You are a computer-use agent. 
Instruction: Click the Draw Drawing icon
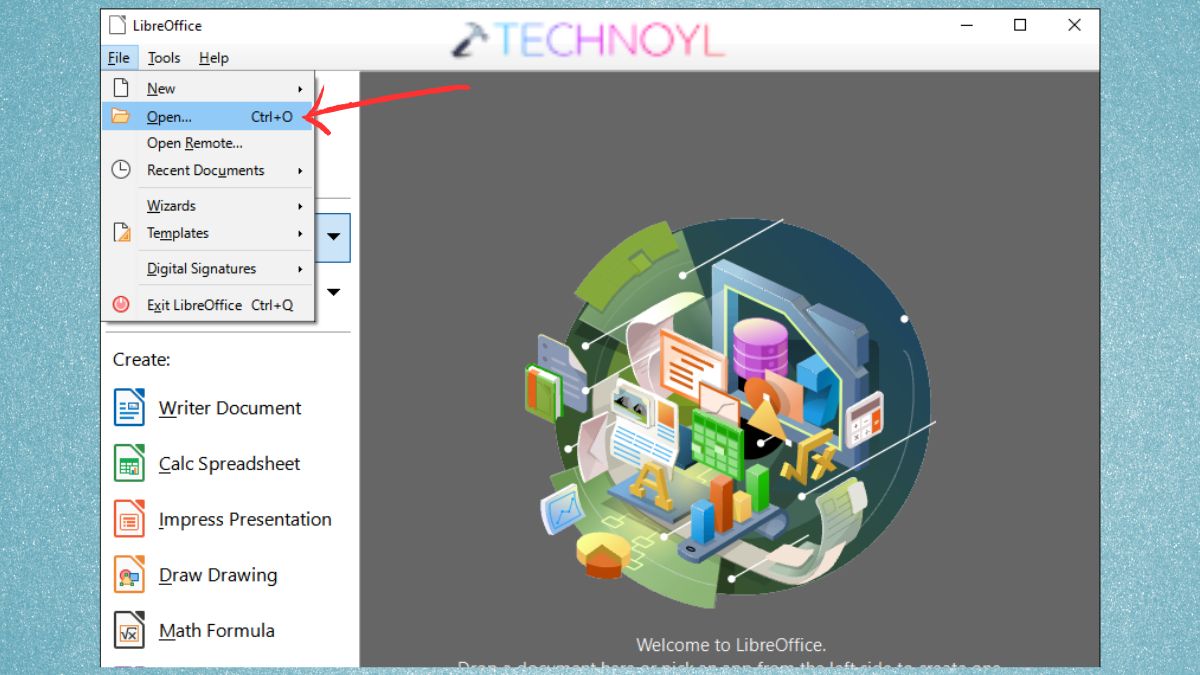click(x=129, y=575)
